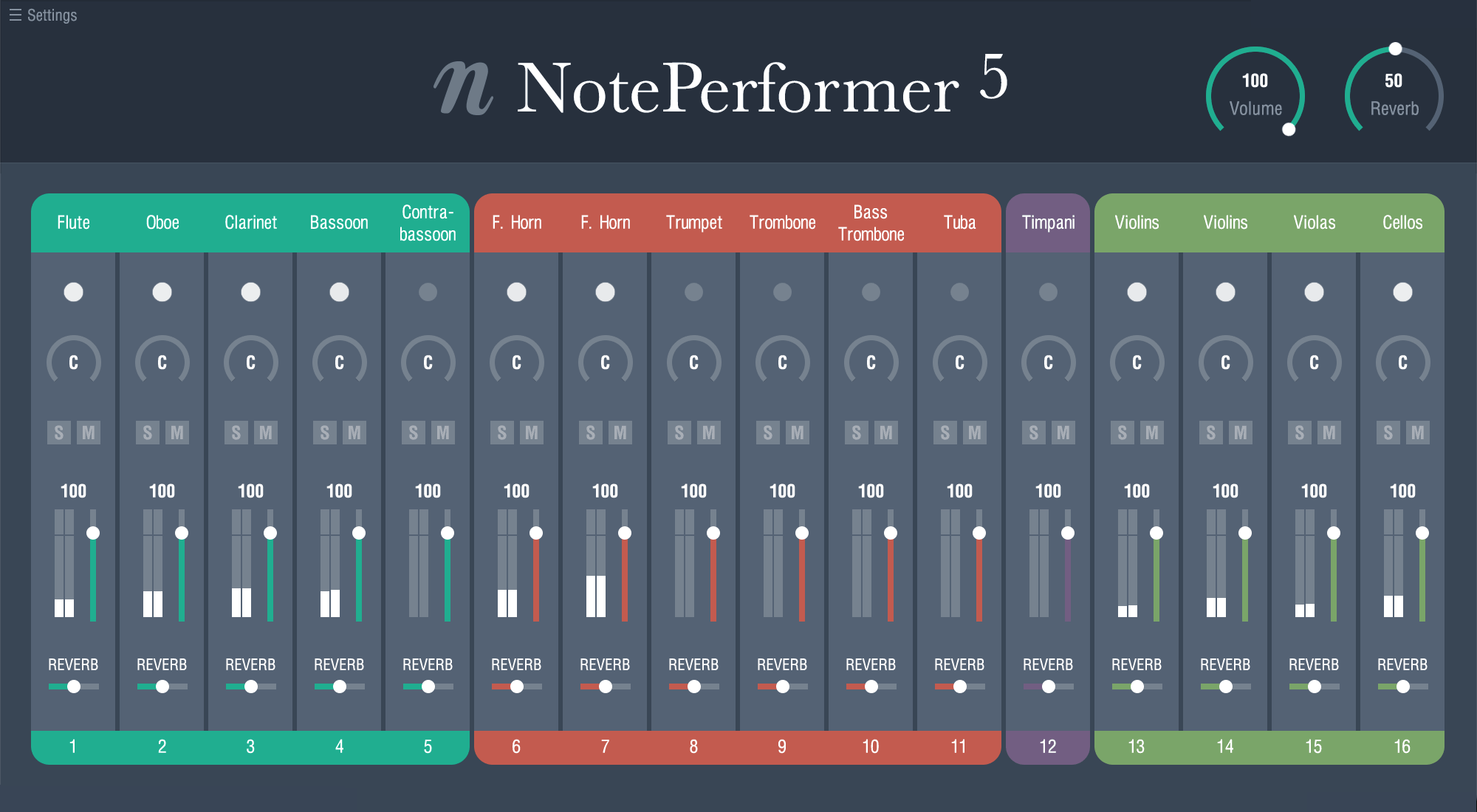The image size is (1477, 812).
Task: Mute the Trombone channel
Action: [x=798, y=433]
